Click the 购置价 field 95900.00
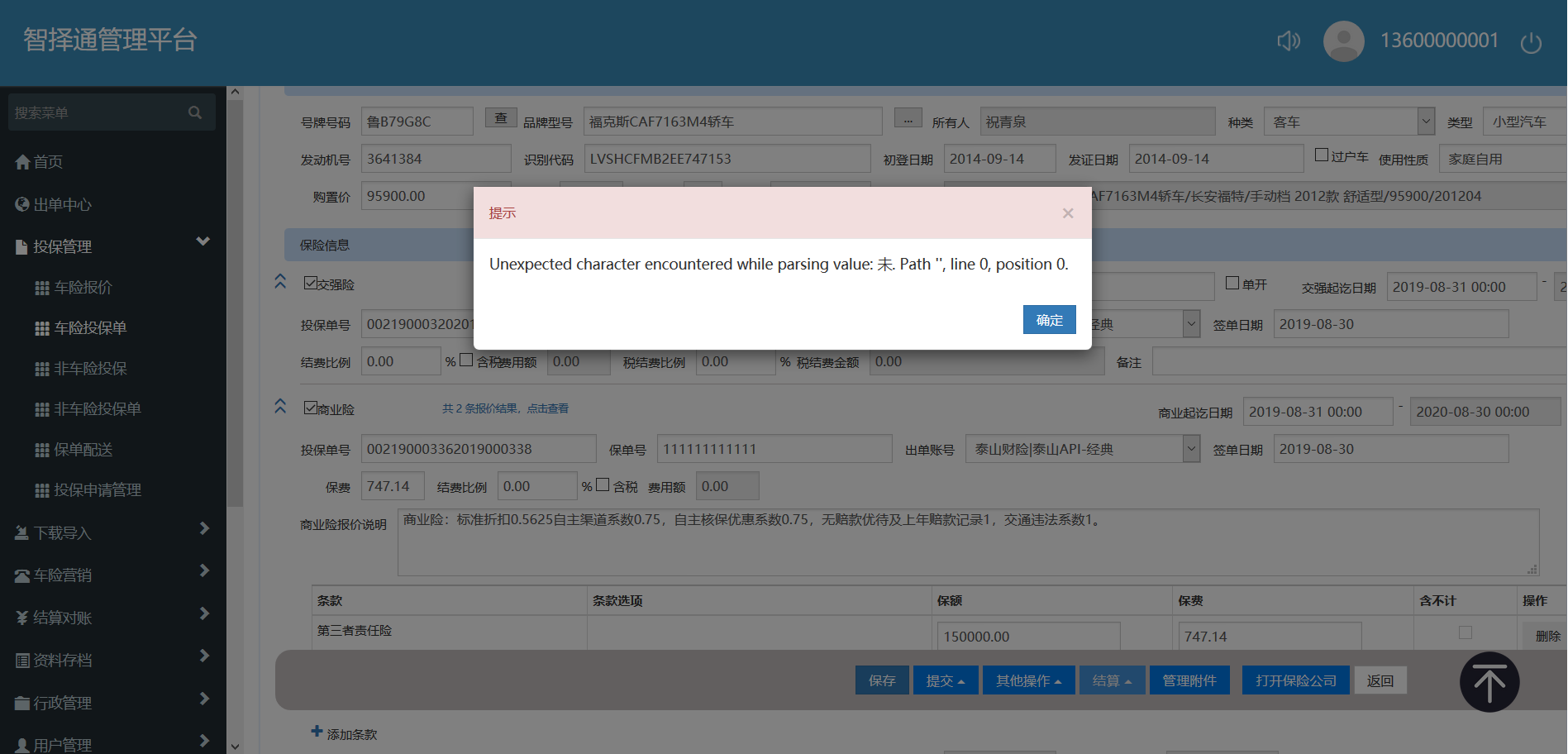The height and width of the screenshot is (754, 1568). click(417, 196)
